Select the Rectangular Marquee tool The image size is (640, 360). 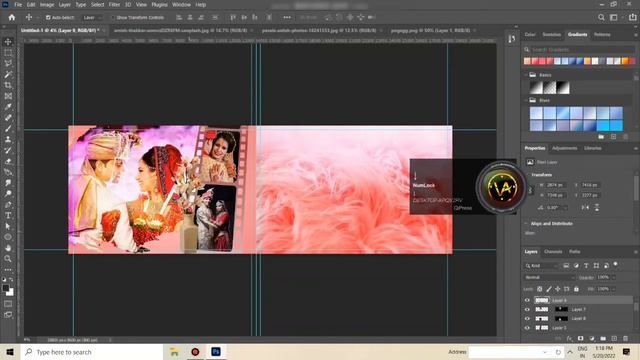pos(8,53)
